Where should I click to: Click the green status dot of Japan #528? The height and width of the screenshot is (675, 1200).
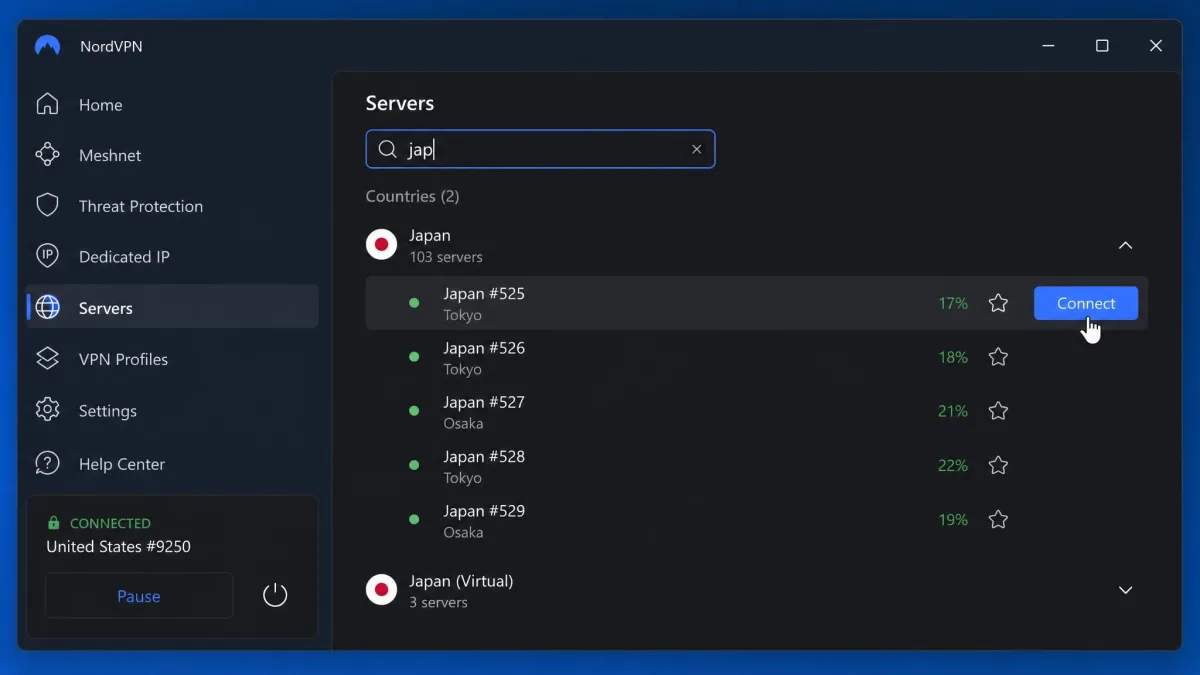[414, 465]
